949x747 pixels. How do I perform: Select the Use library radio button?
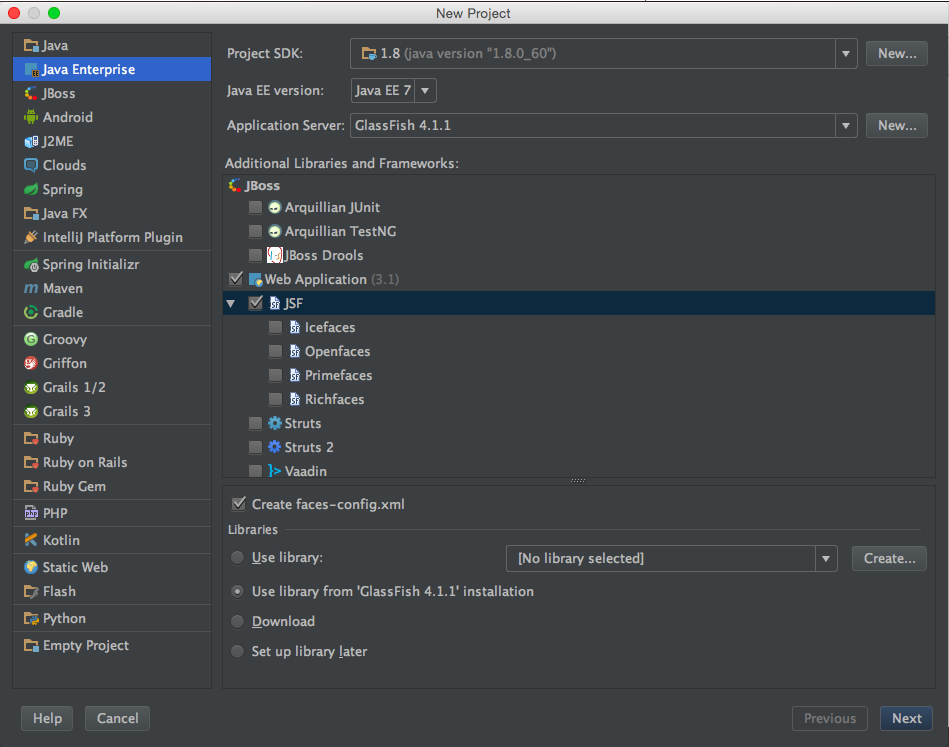tap(238, 558)
